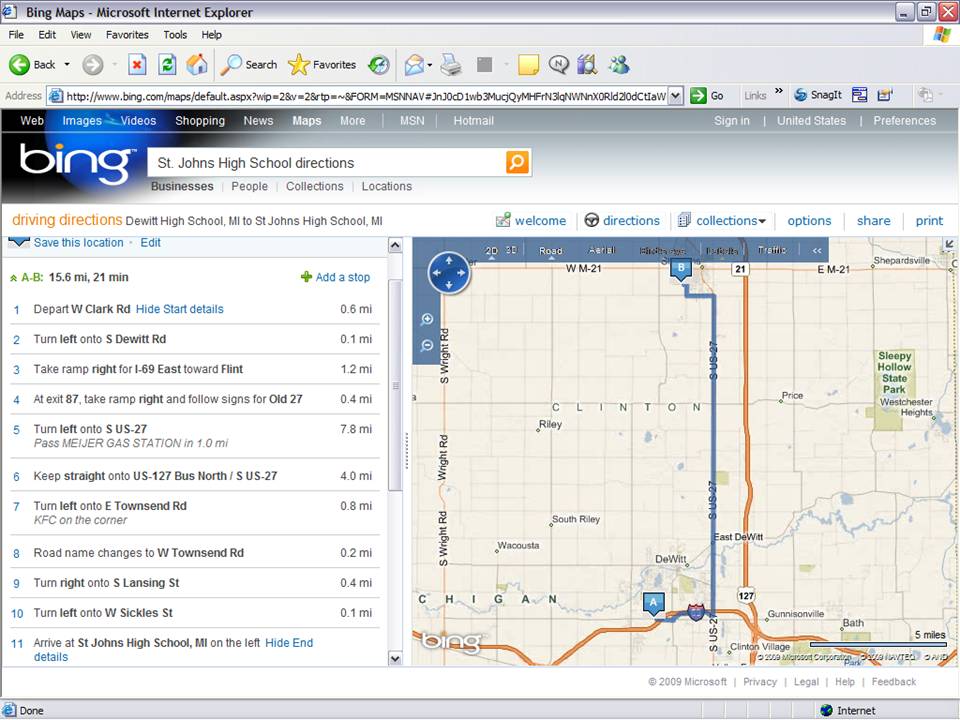Click the IE Back button
The image size is (960, 720).
(32, 64)
